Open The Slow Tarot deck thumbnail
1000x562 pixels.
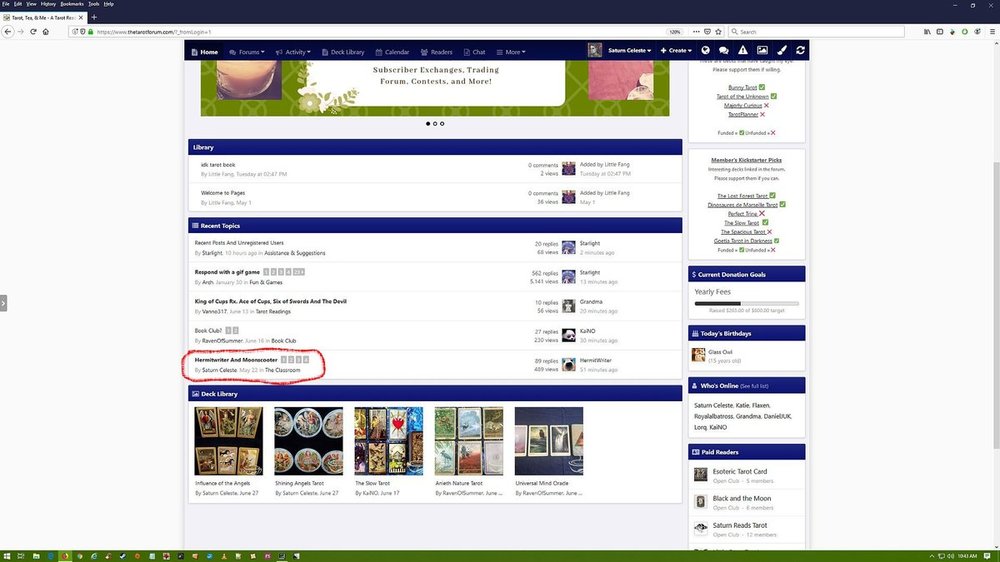pyautogui.click(x=388, y=440)
